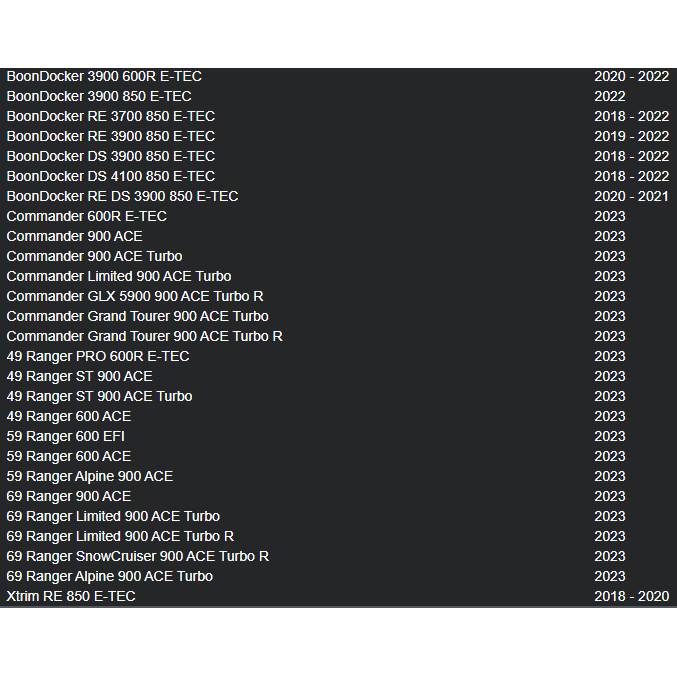Select 49 Ranger 600 ACE entry

pos(69,416)
